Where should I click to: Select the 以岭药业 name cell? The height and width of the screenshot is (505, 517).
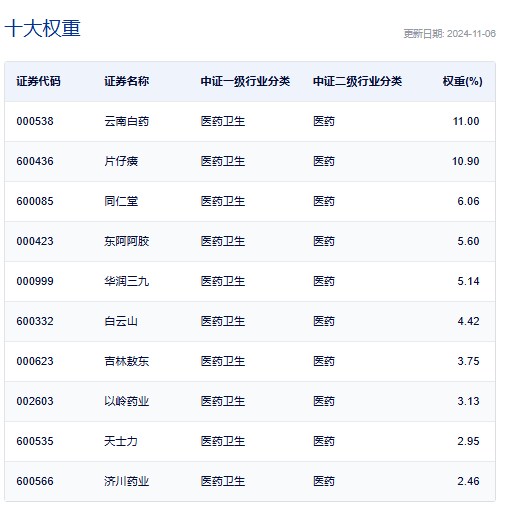coord(126,401)
